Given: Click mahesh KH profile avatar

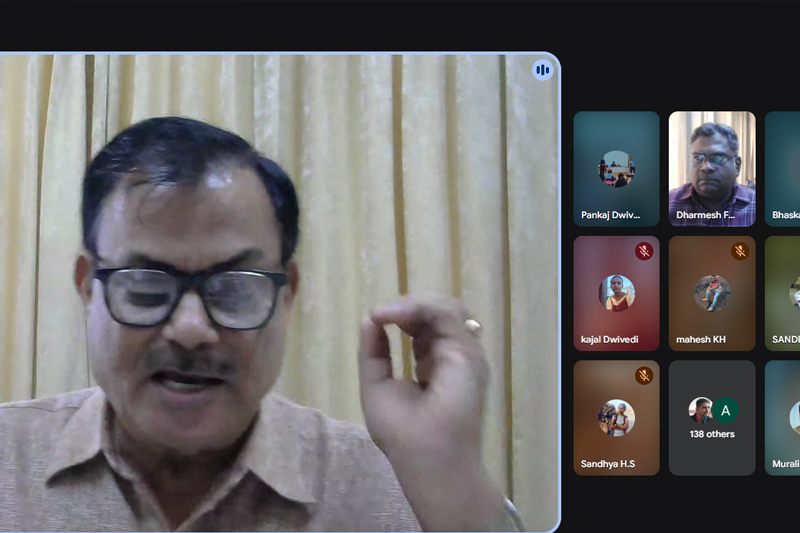Looking at the screenshot, I should (x=712, y=293).
